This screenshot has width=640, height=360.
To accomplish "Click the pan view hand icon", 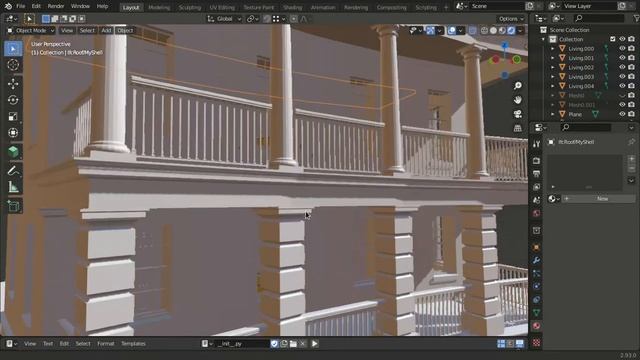I will click(518, 100).
